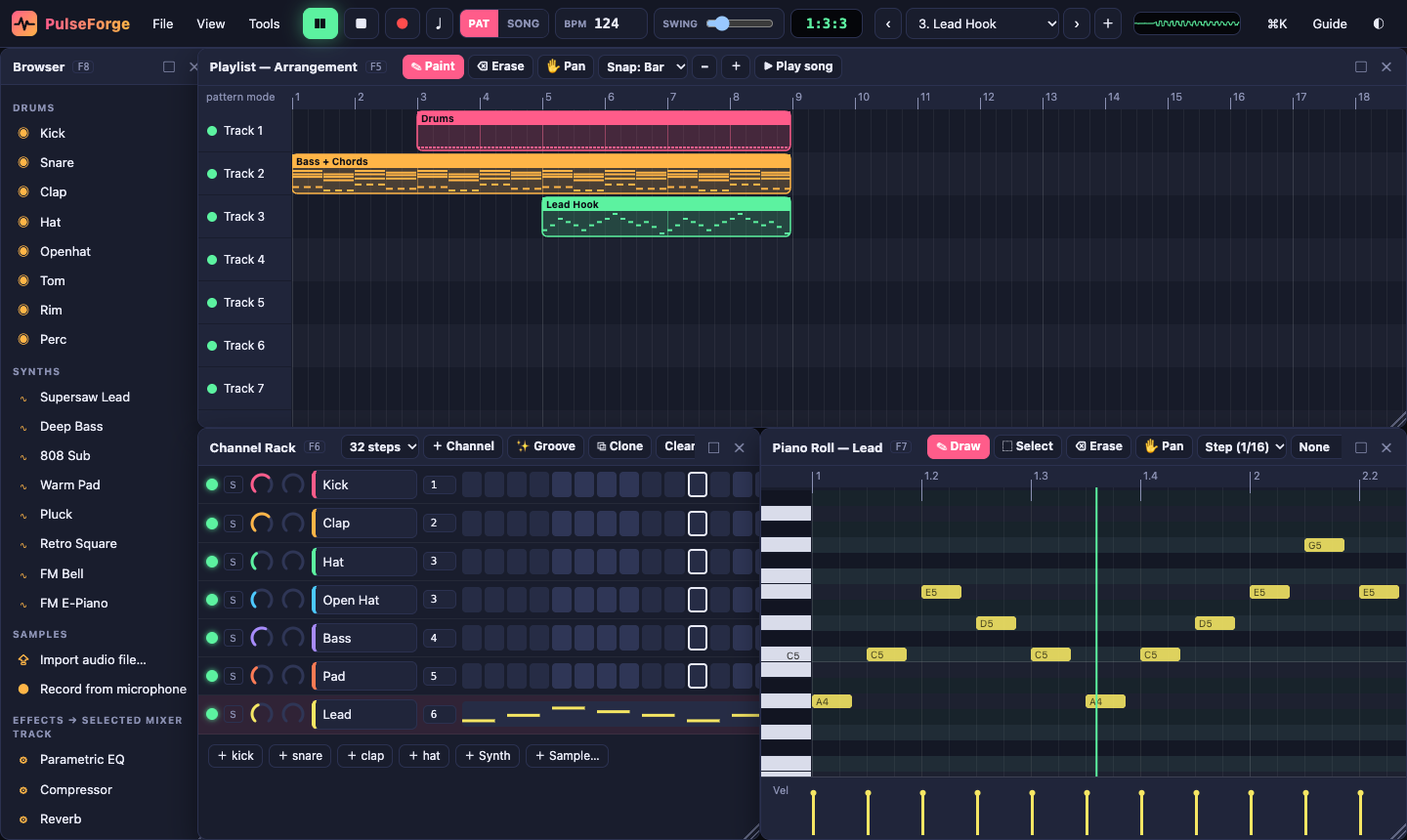Click Import audio file in Samples
This screenshot has height=840, width=1407.
(100, 659)
